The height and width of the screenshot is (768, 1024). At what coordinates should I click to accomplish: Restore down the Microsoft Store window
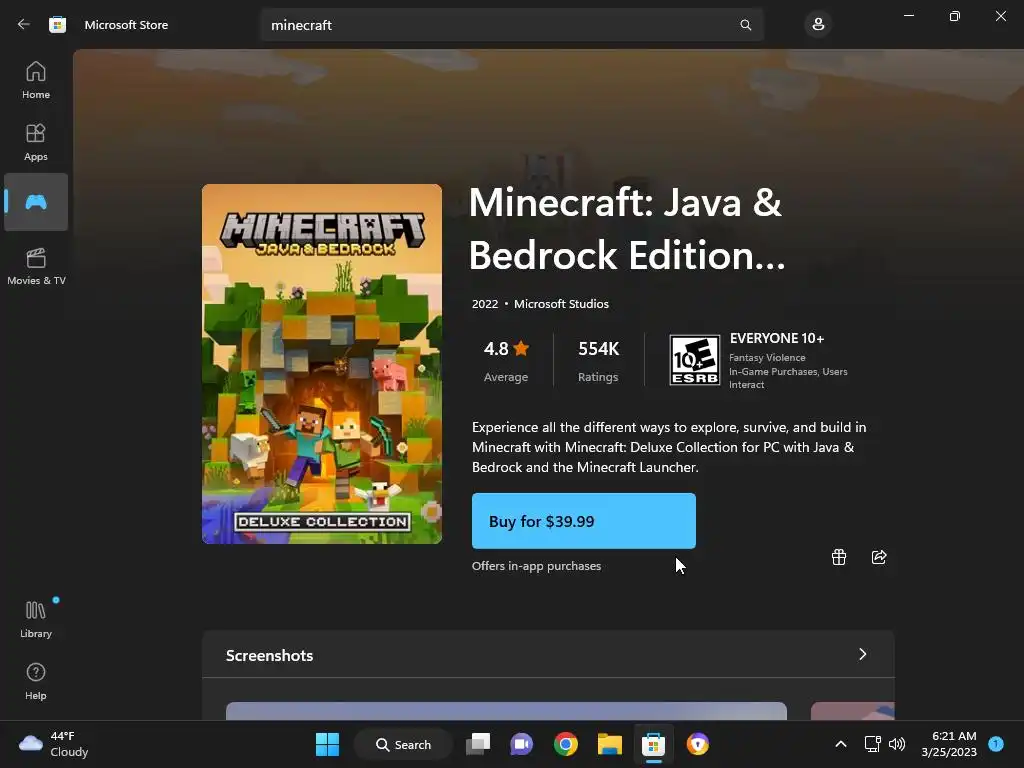tap(955, 16)
